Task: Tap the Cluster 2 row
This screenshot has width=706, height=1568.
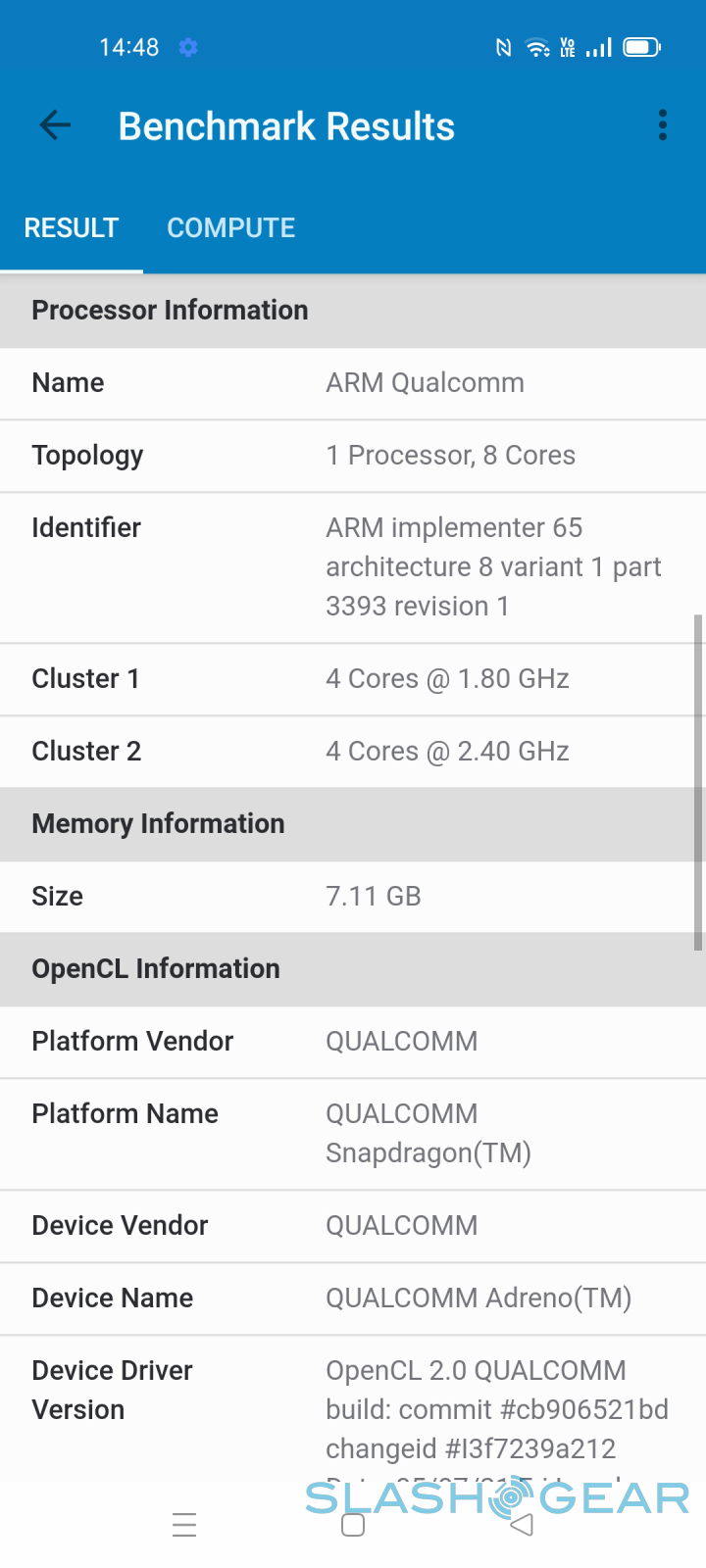Action: pyautogui.click(x=353, y=752)
